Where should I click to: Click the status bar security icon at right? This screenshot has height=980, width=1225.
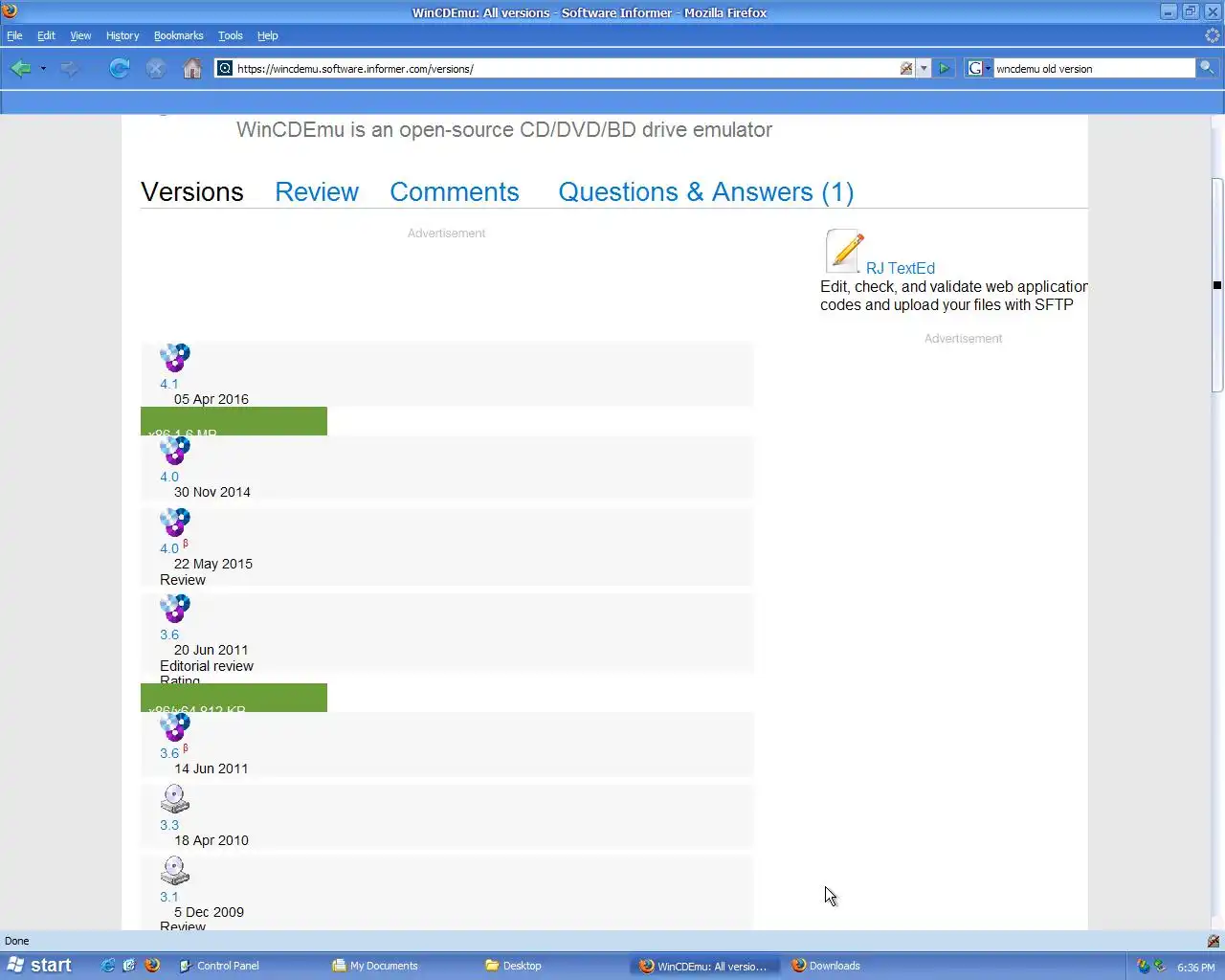click(1214, 941)
